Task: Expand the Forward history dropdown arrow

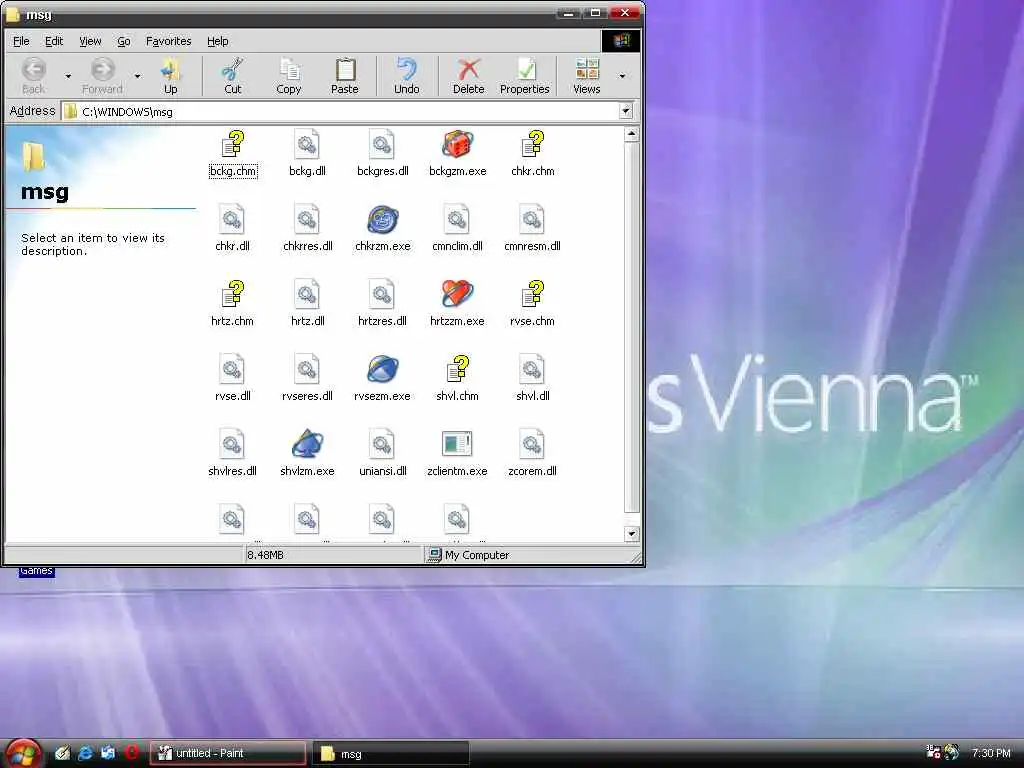Action: click(137, 76)
